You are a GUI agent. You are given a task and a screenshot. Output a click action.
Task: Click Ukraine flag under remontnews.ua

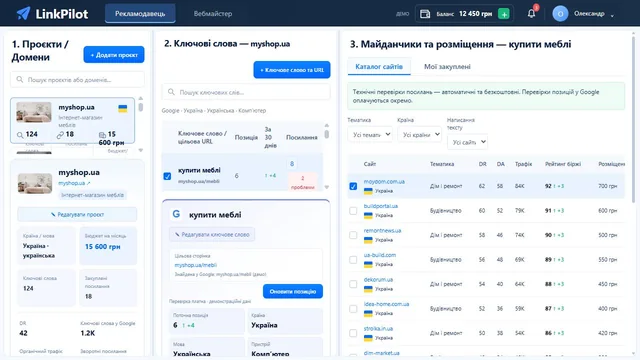click(368, 240)
